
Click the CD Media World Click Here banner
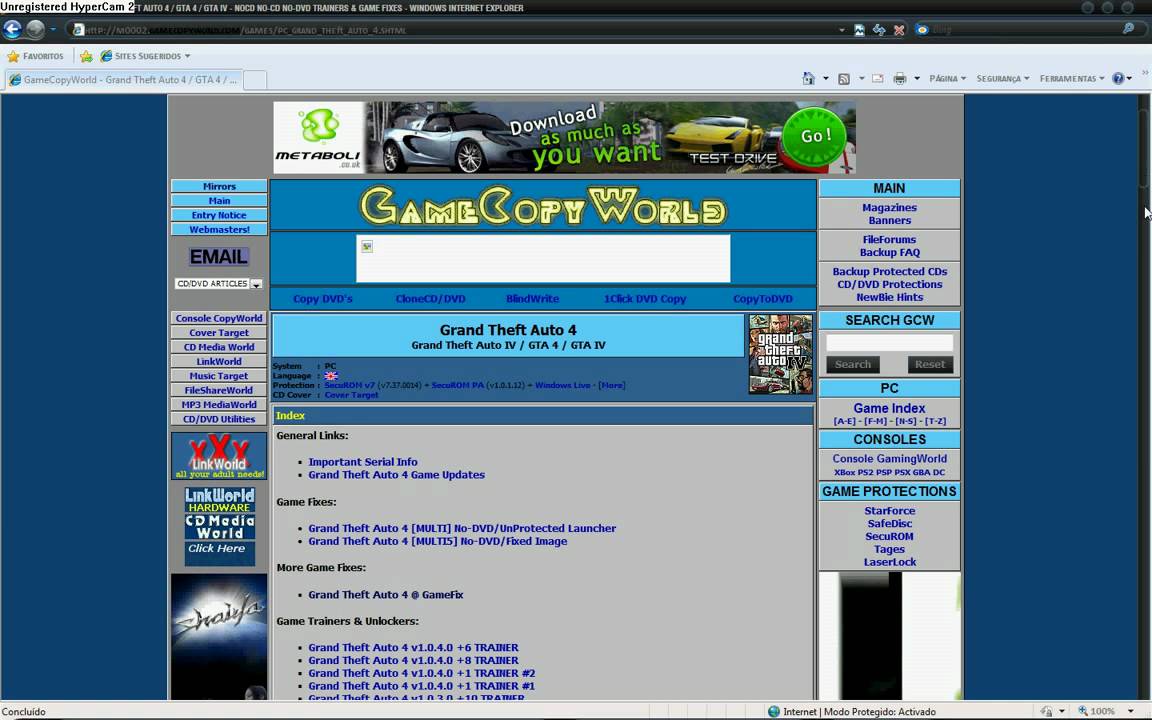pos(220,539)
